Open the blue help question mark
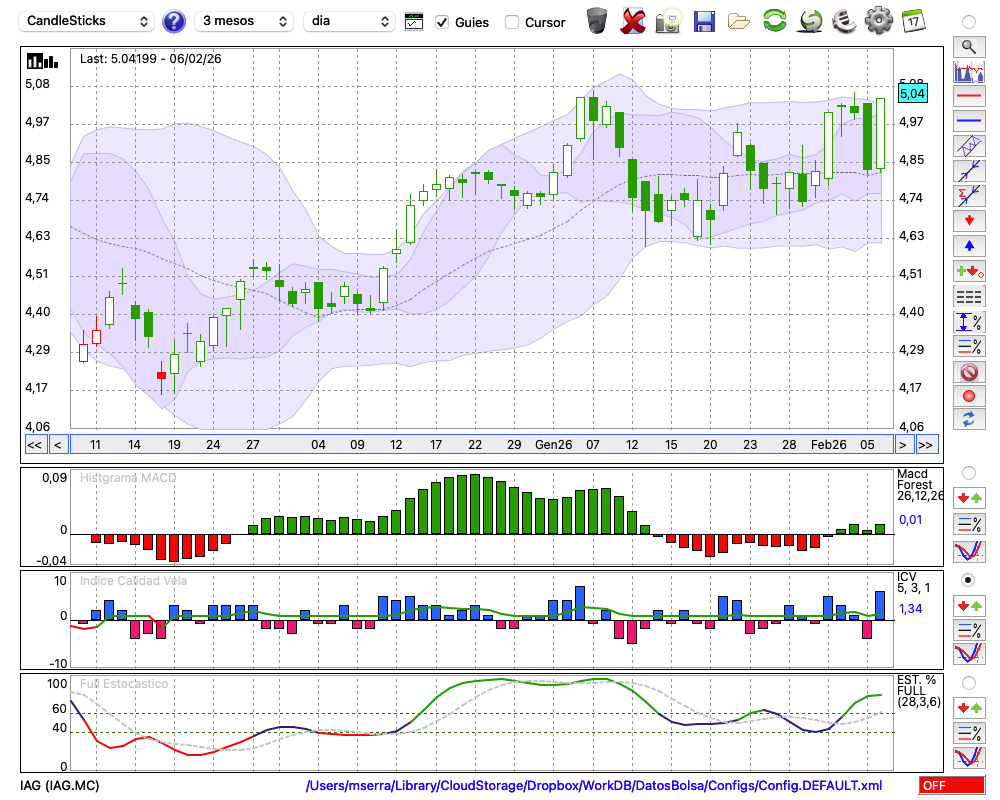 [x=173, y=21]
